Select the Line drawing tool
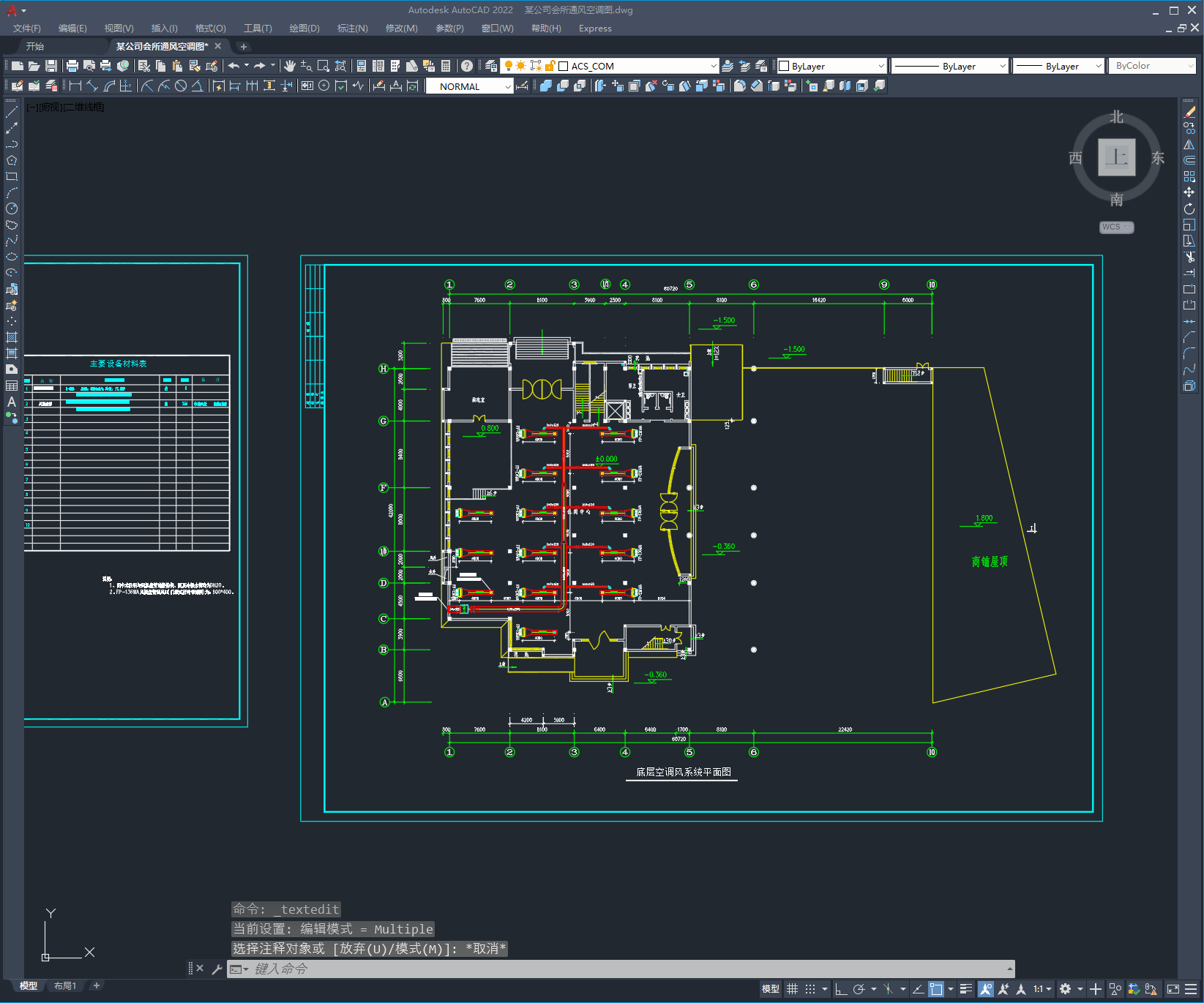The width and height of the screenshot is (1204, 1003). [12, 113]
